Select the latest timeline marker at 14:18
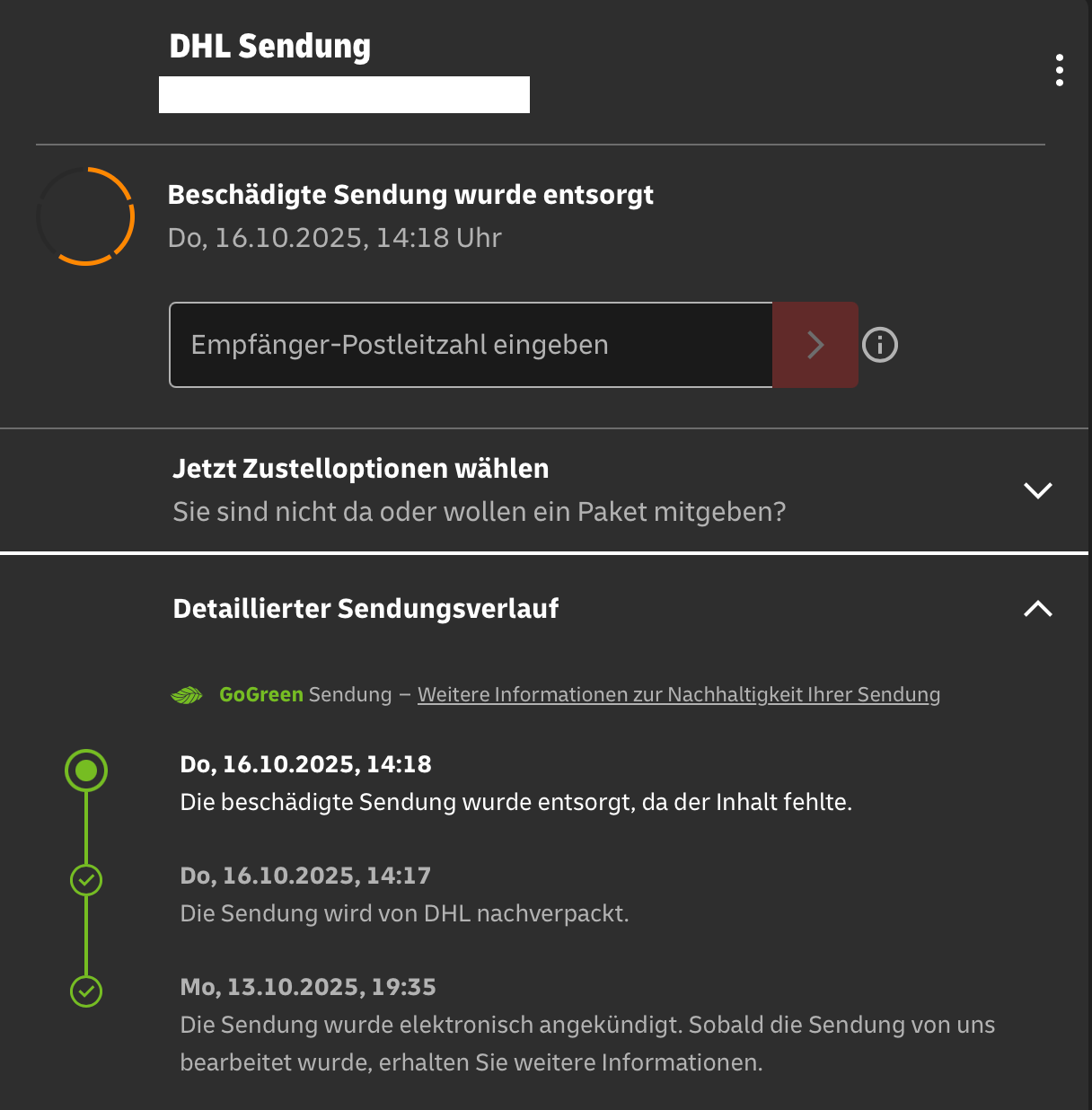 pyautogui.click(x=86, y=771)
